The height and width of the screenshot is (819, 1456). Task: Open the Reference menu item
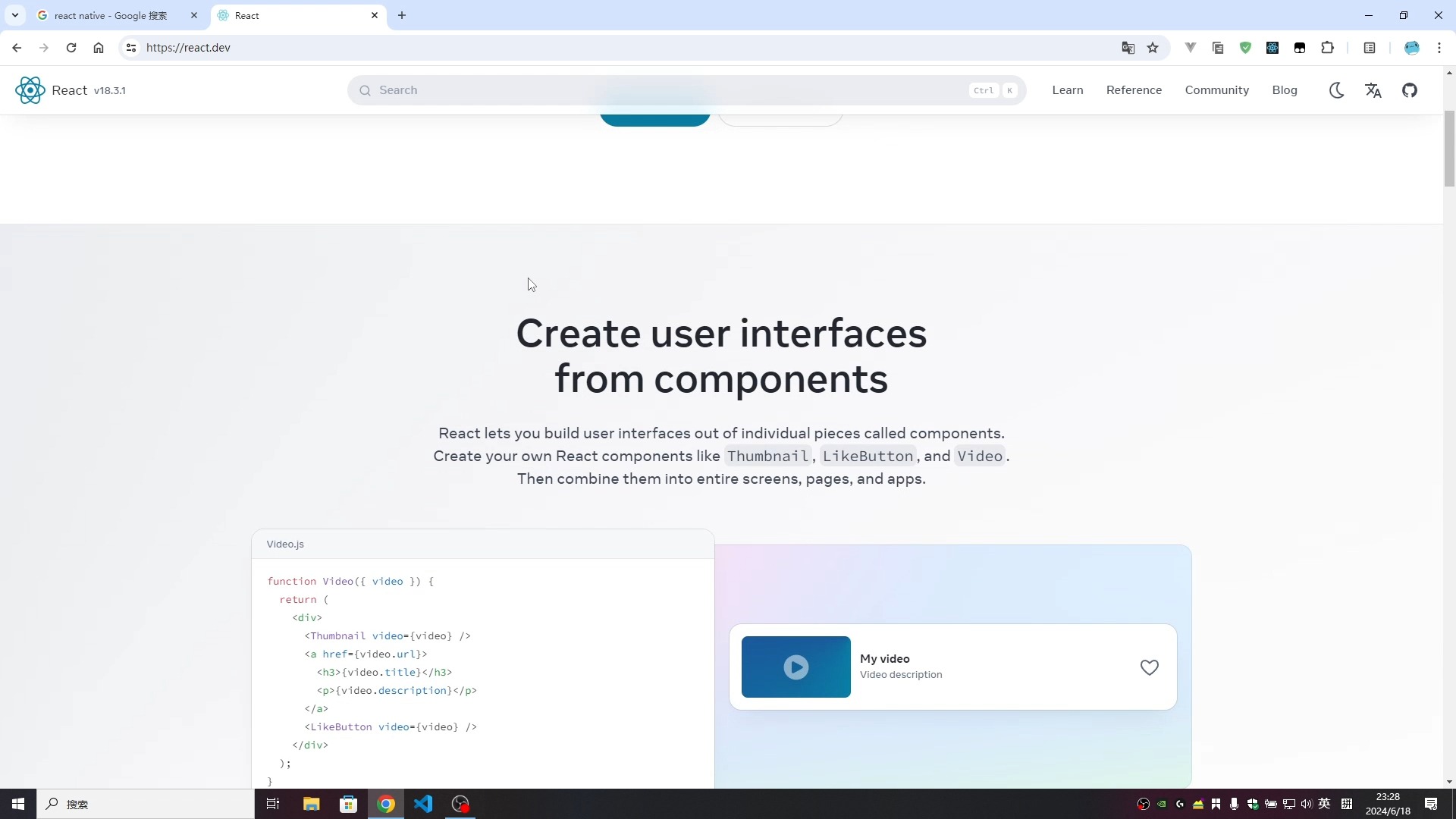(1134, 90)
